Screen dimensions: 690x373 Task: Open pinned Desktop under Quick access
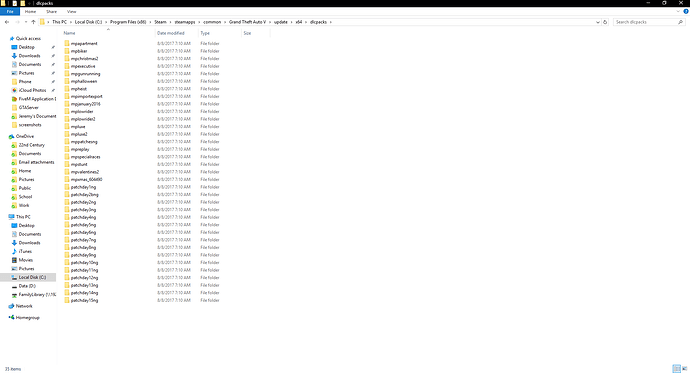tap(26, 47)
